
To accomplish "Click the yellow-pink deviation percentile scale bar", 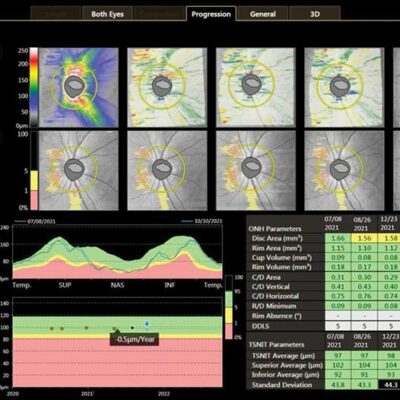I will (34, 190).
